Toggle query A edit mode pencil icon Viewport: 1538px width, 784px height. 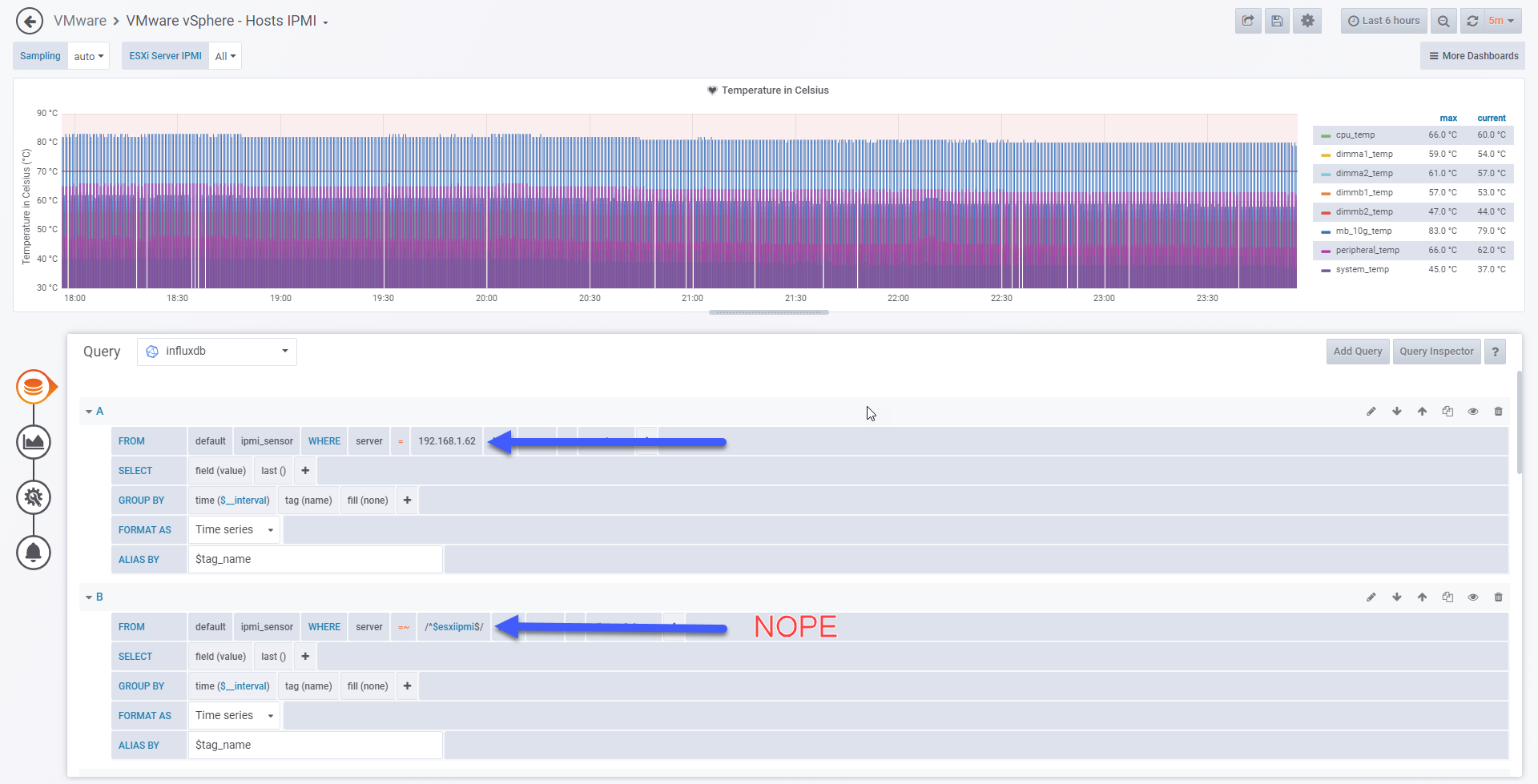click(x=1371, y=412)
